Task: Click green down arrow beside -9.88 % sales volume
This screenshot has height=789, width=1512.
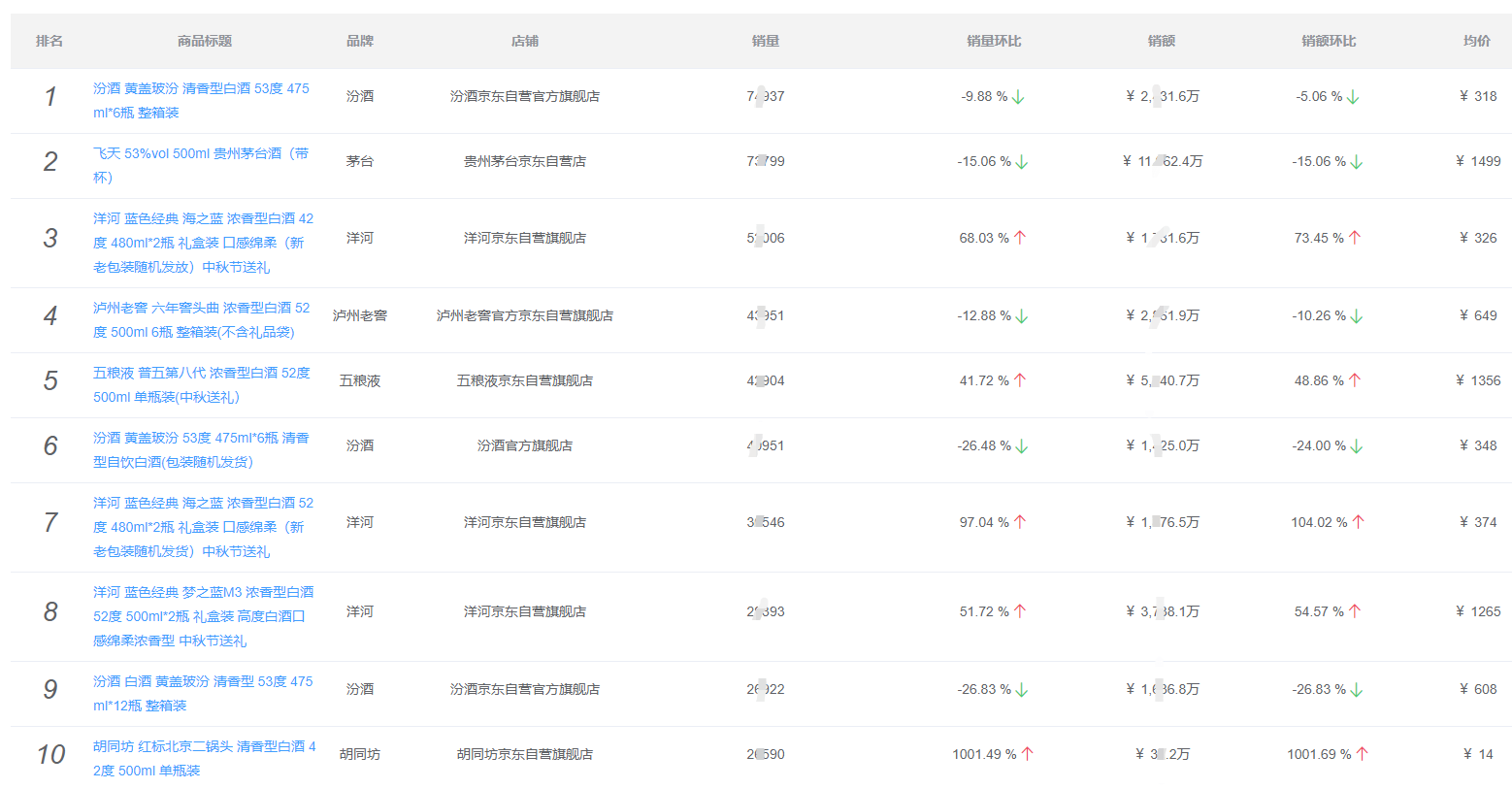Action: click(1018, 97)
